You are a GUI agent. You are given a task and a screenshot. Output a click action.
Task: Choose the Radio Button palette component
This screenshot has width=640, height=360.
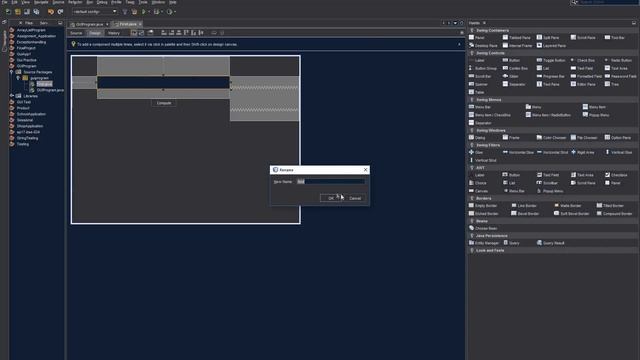pyautogui.click(x=618, y=60)
